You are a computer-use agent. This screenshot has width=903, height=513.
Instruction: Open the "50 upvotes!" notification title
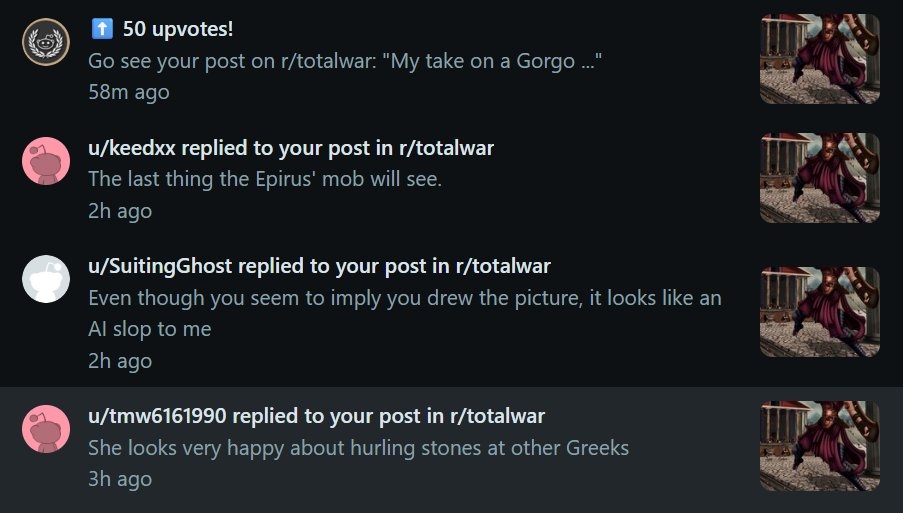[178, 29]
